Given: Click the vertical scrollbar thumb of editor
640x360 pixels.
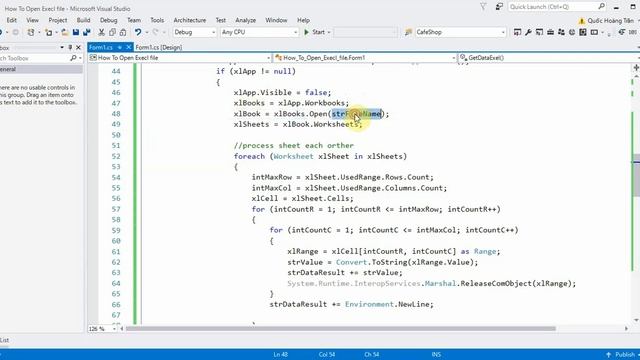Looking at the screenshot, I should pyautogui.click(x=636, y=177).
